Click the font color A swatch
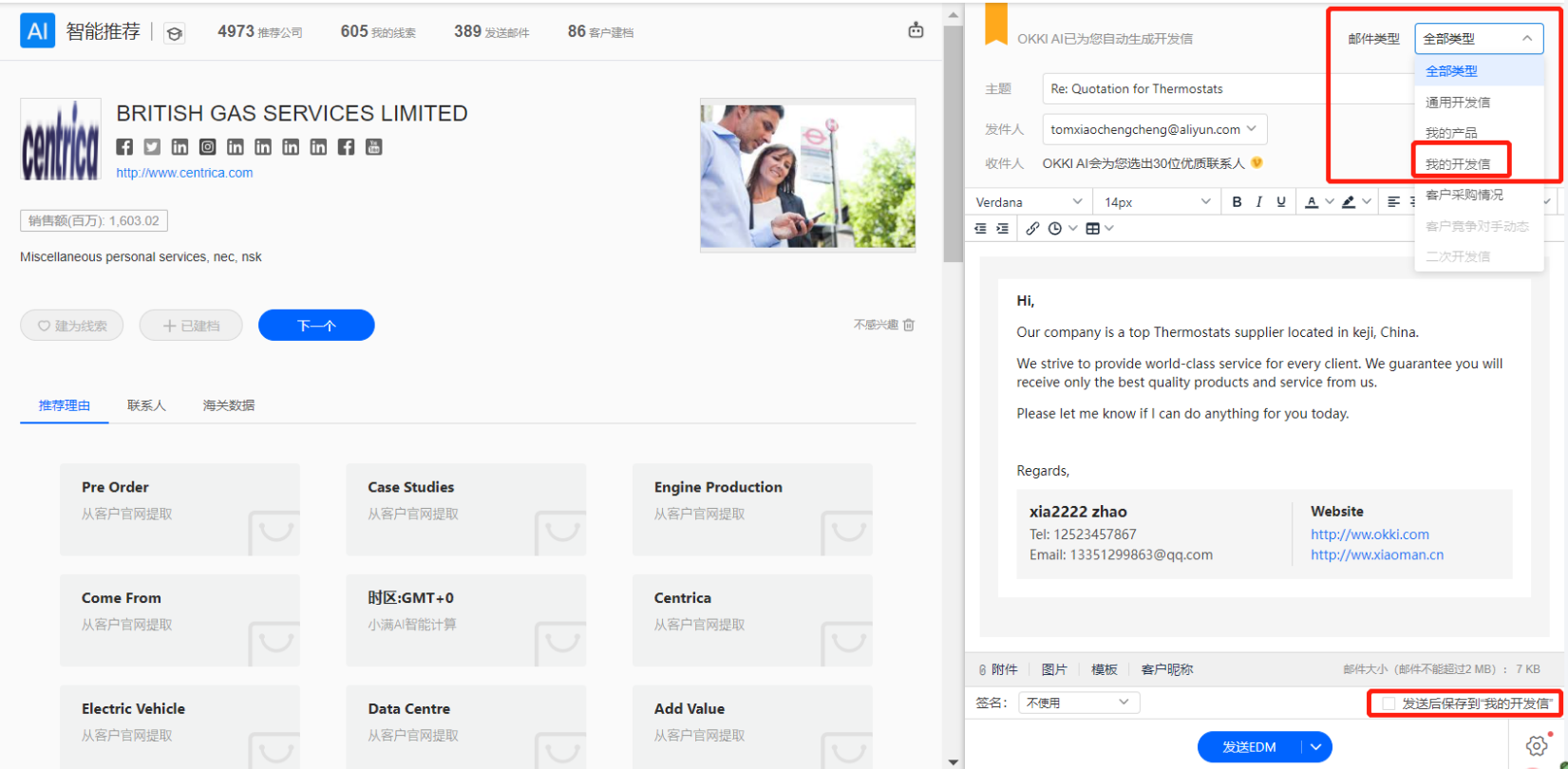1568x769 pixels. (1312, 201)
